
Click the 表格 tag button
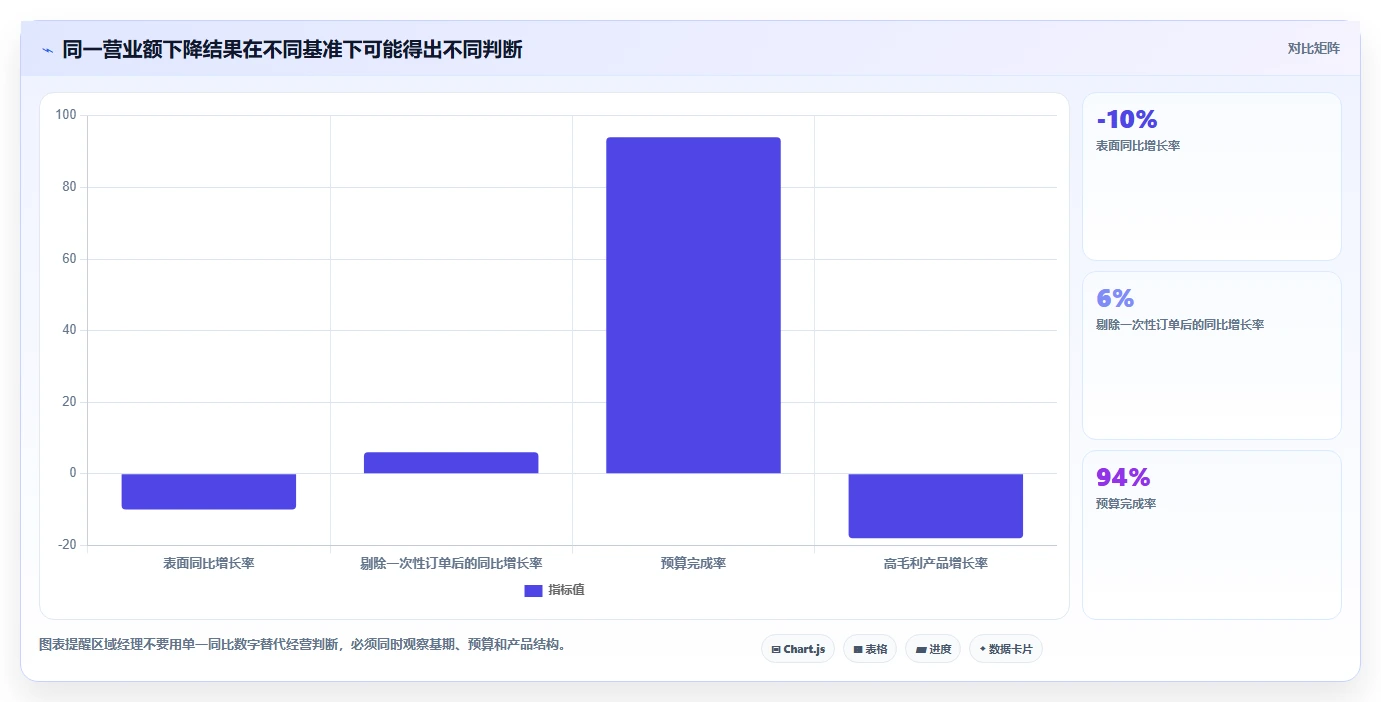tap(870, 649)
